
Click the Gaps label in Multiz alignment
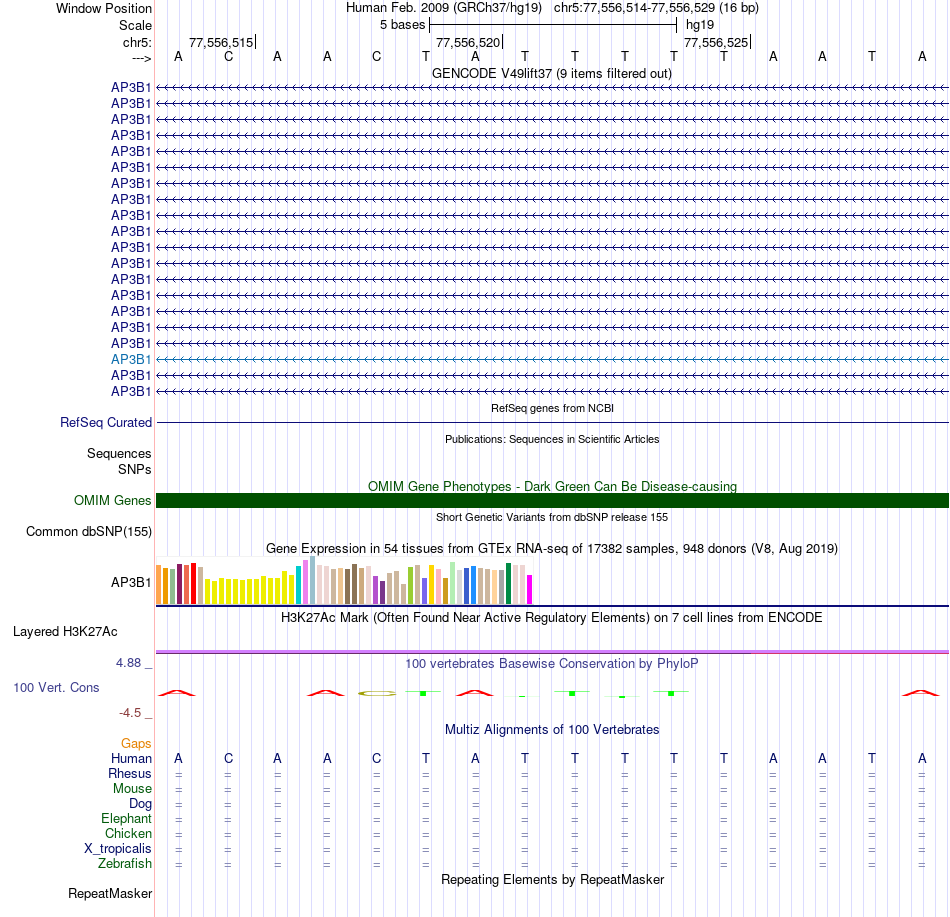[x=136, y=743]
